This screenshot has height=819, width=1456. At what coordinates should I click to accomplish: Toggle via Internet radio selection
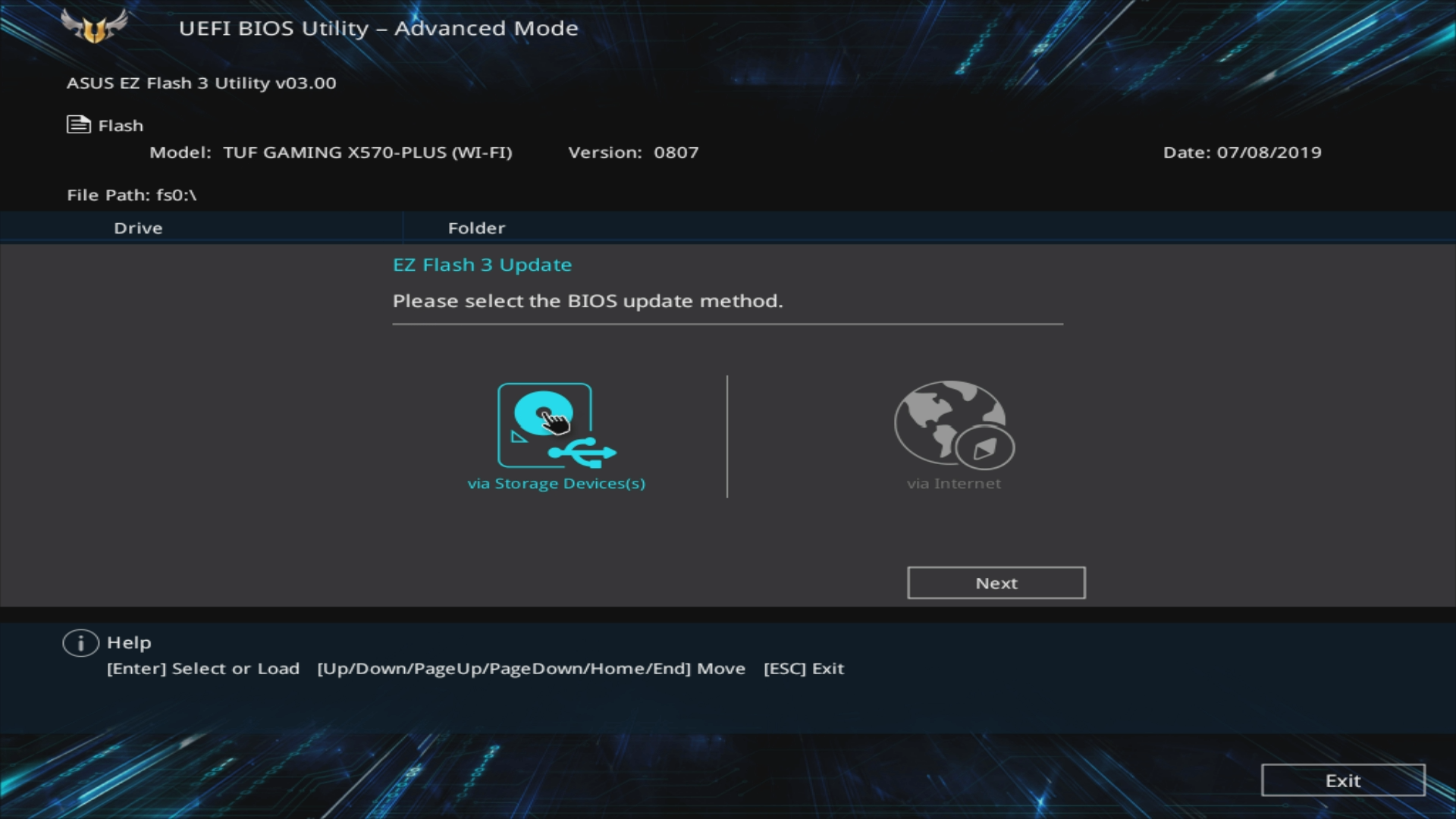pos(953,436)
